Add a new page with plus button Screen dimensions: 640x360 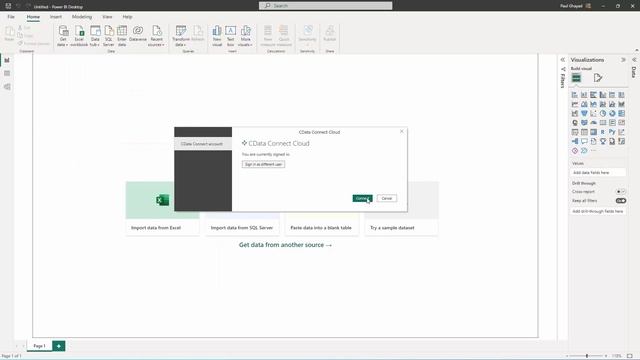point(59,346)
